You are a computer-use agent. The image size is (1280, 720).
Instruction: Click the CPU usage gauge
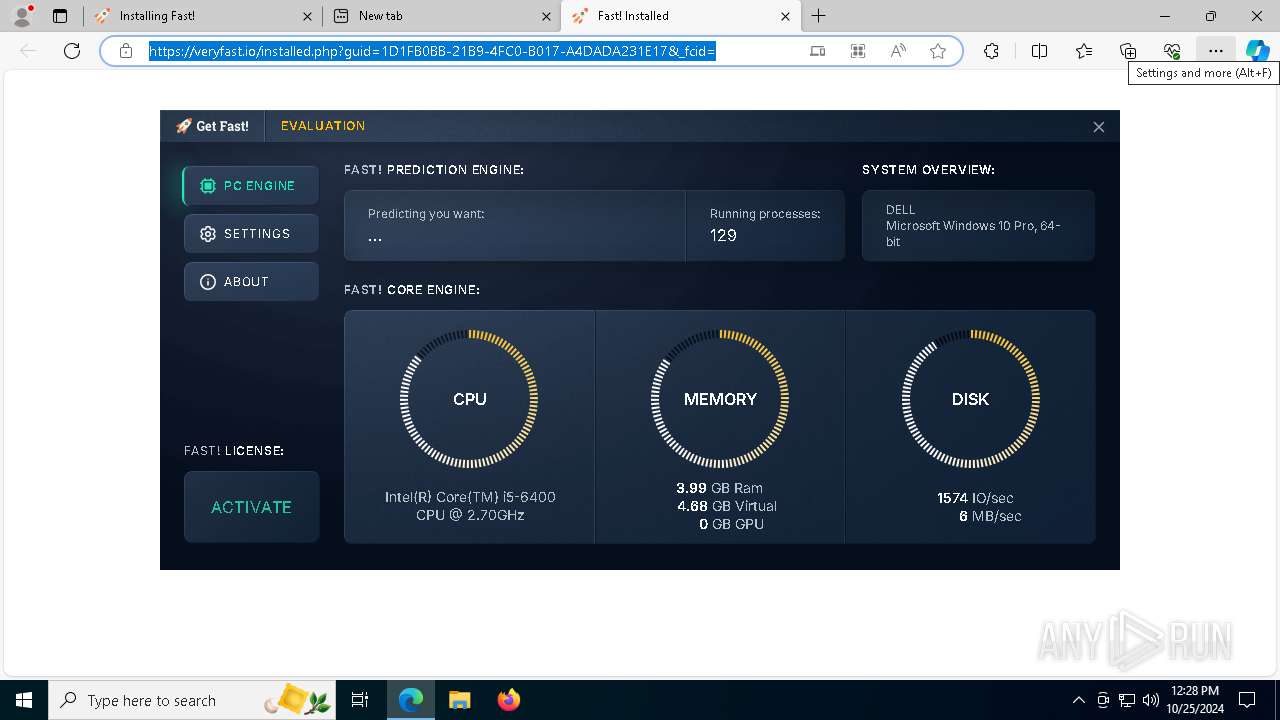point(469,399)
